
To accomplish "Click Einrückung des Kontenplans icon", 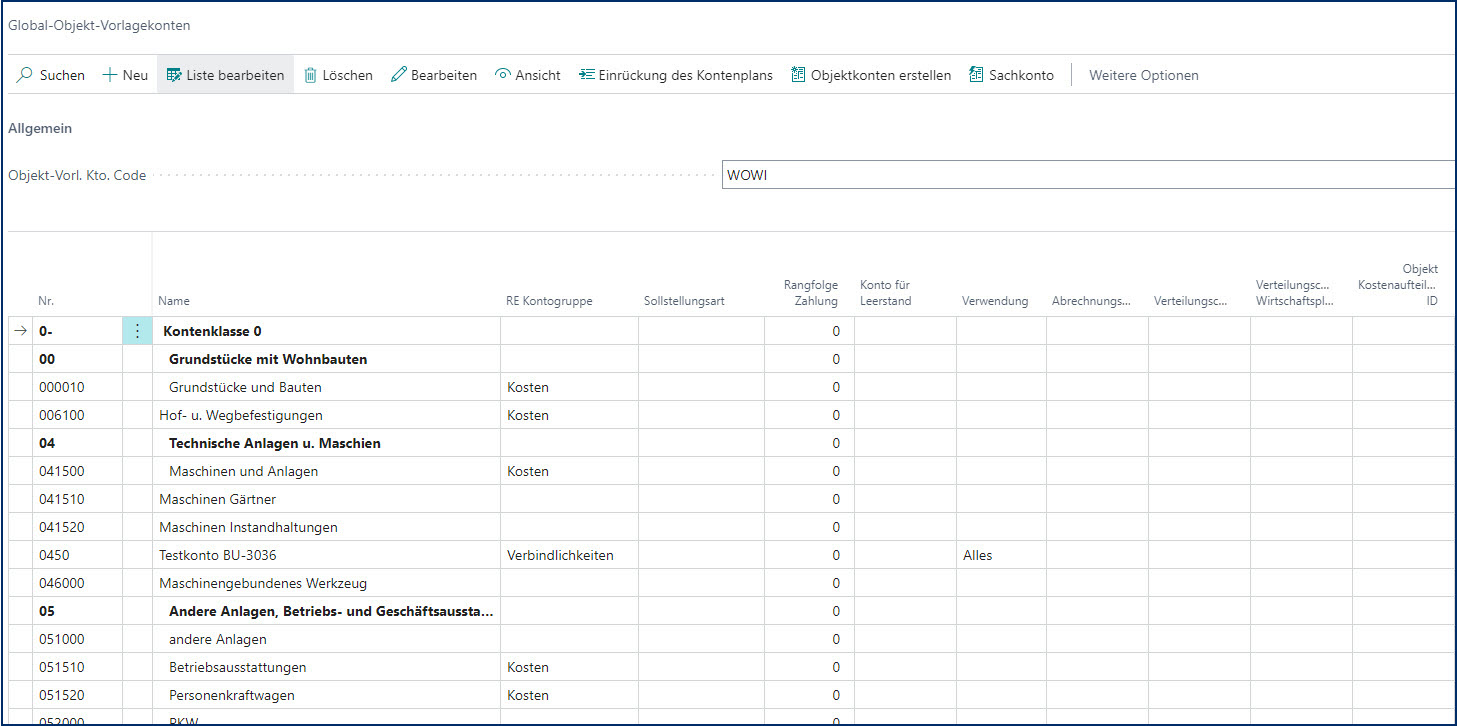I will (587, 75).
